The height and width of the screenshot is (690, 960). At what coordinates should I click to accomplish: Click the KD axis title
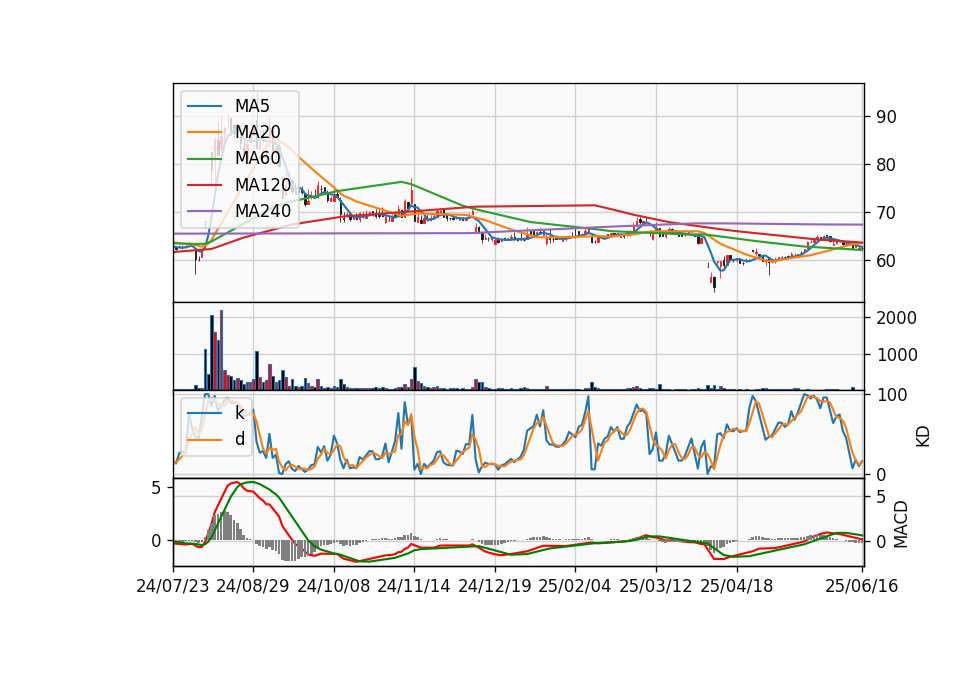point(923,436)
